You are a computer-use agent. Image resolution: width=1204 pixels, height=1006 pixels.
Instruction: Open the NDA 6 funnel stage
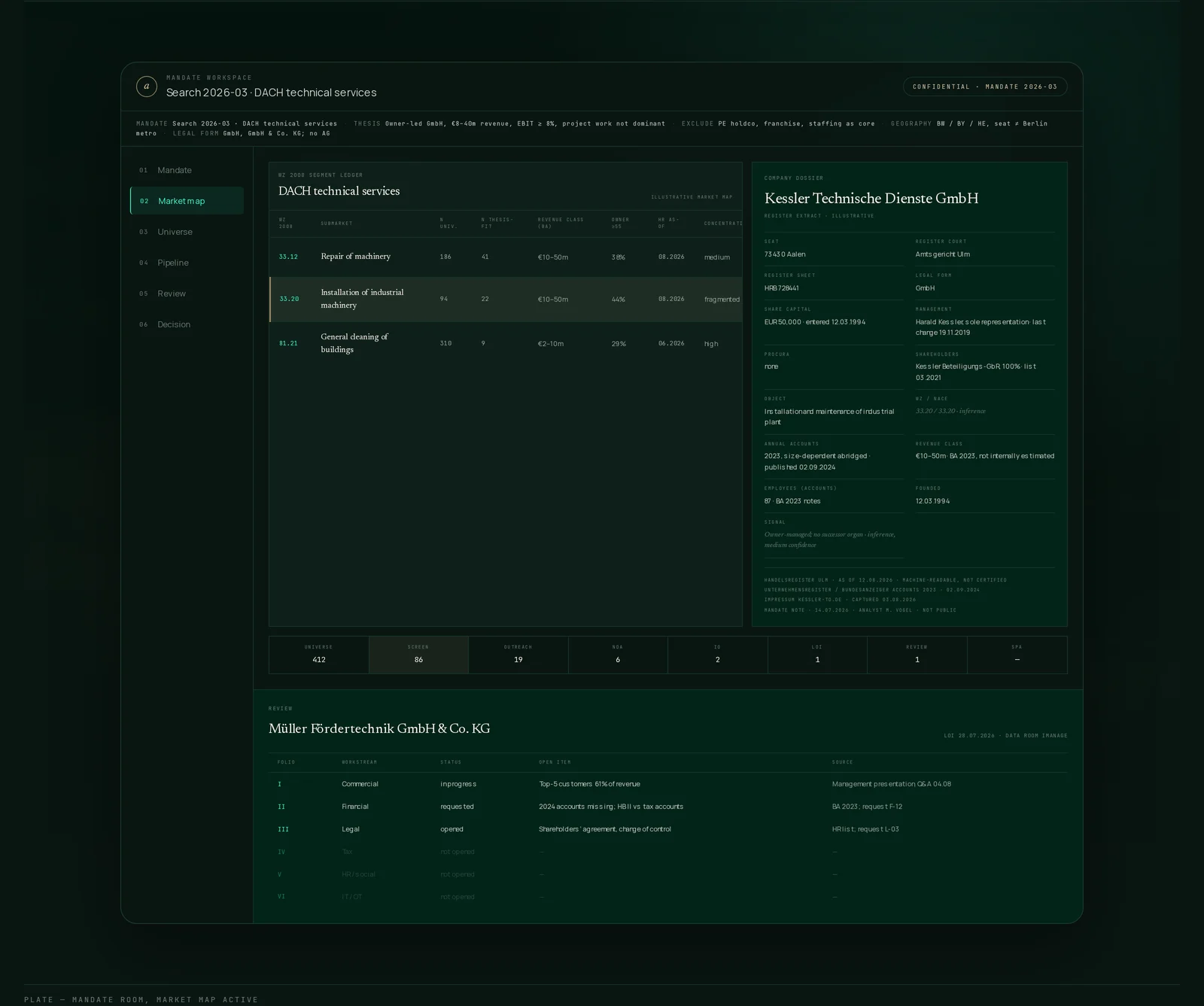pos(618,655)
